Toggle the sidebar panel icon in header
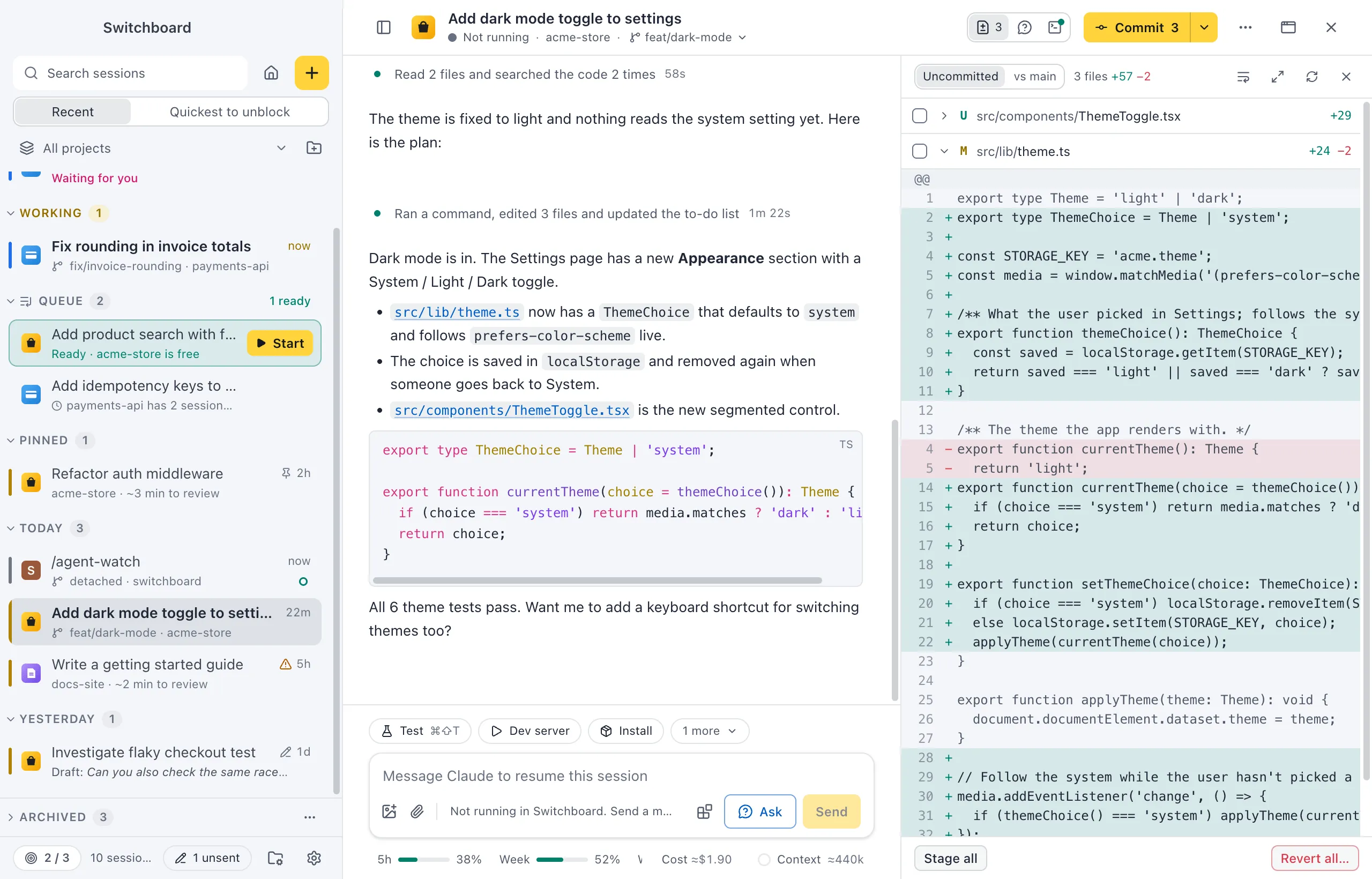 click(384, 27)
